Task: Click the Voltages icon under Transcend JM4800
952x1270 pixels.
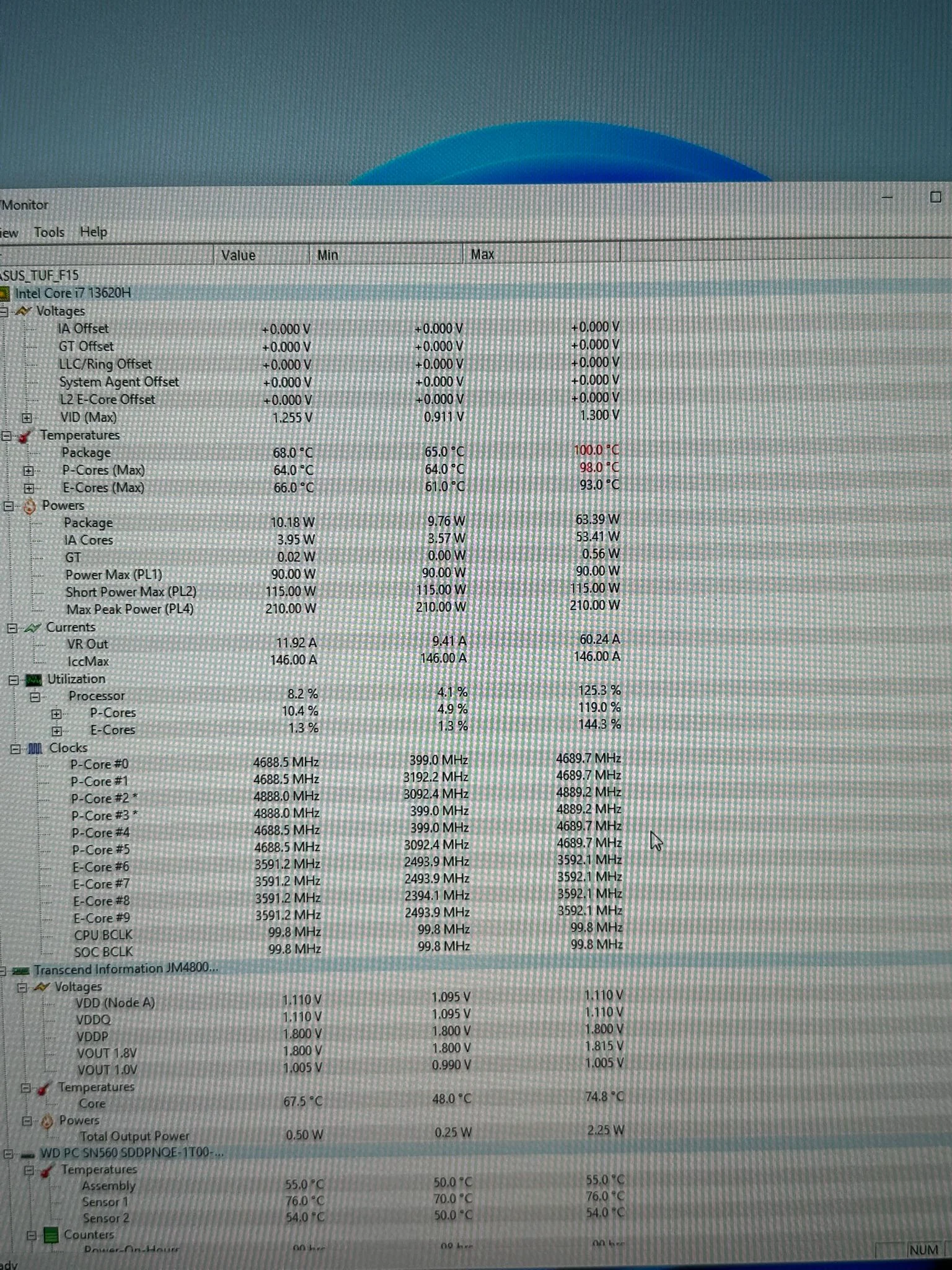Action: (41, 987)
